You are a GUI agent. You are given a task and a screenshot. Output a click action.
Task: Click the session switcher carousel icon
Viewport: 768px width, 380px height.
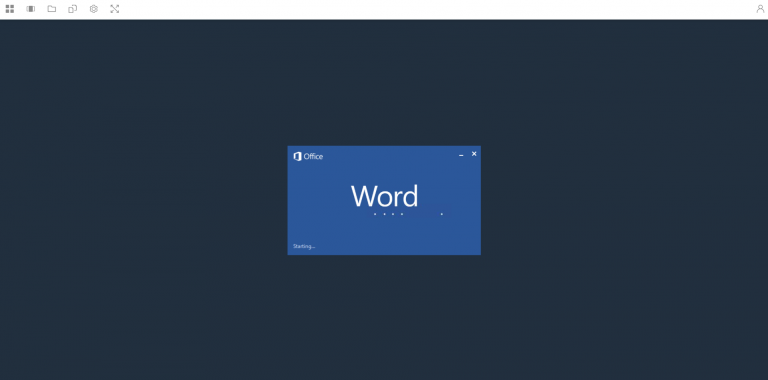coord(31,9)
